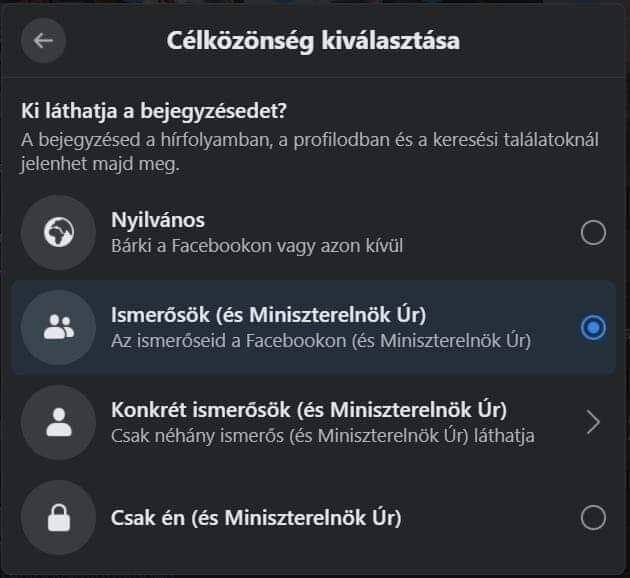Click the back arrow button
This screenshot has height=578, width=630.
(x=43, y=41)
